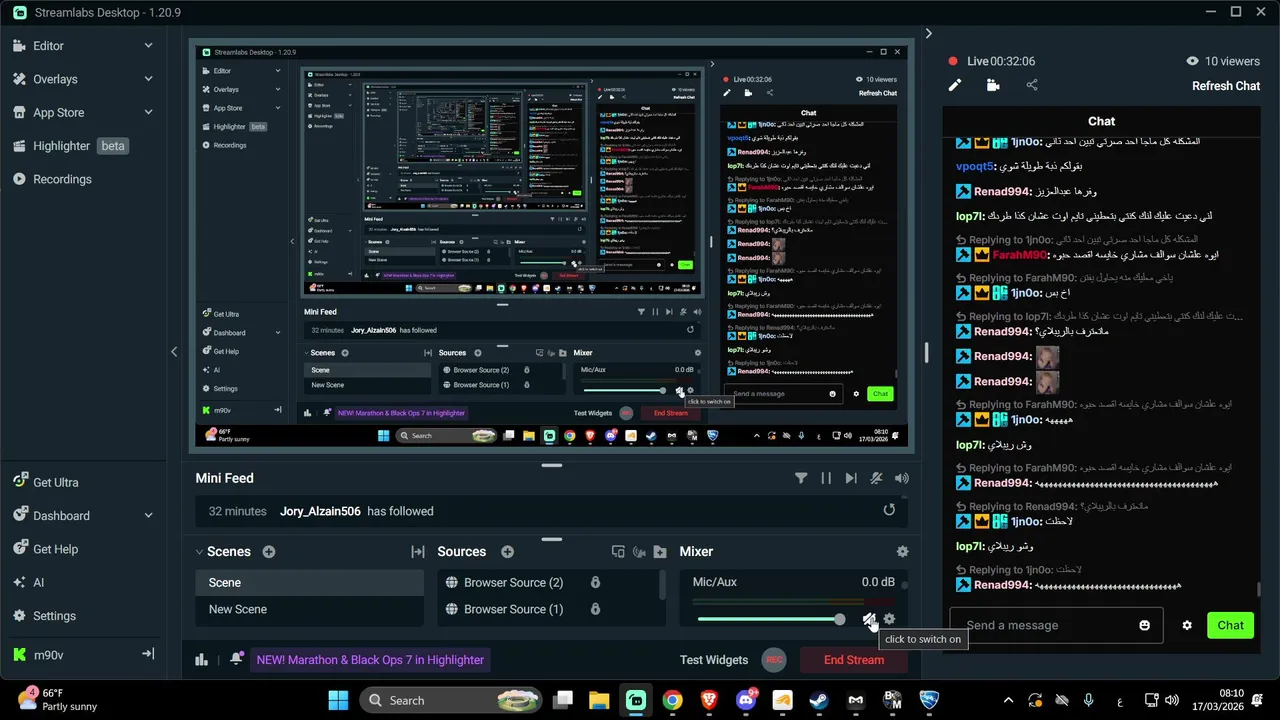Skip the current Mini Feed alert
The image size is (1280, 720).
click(x=851, y=478)
